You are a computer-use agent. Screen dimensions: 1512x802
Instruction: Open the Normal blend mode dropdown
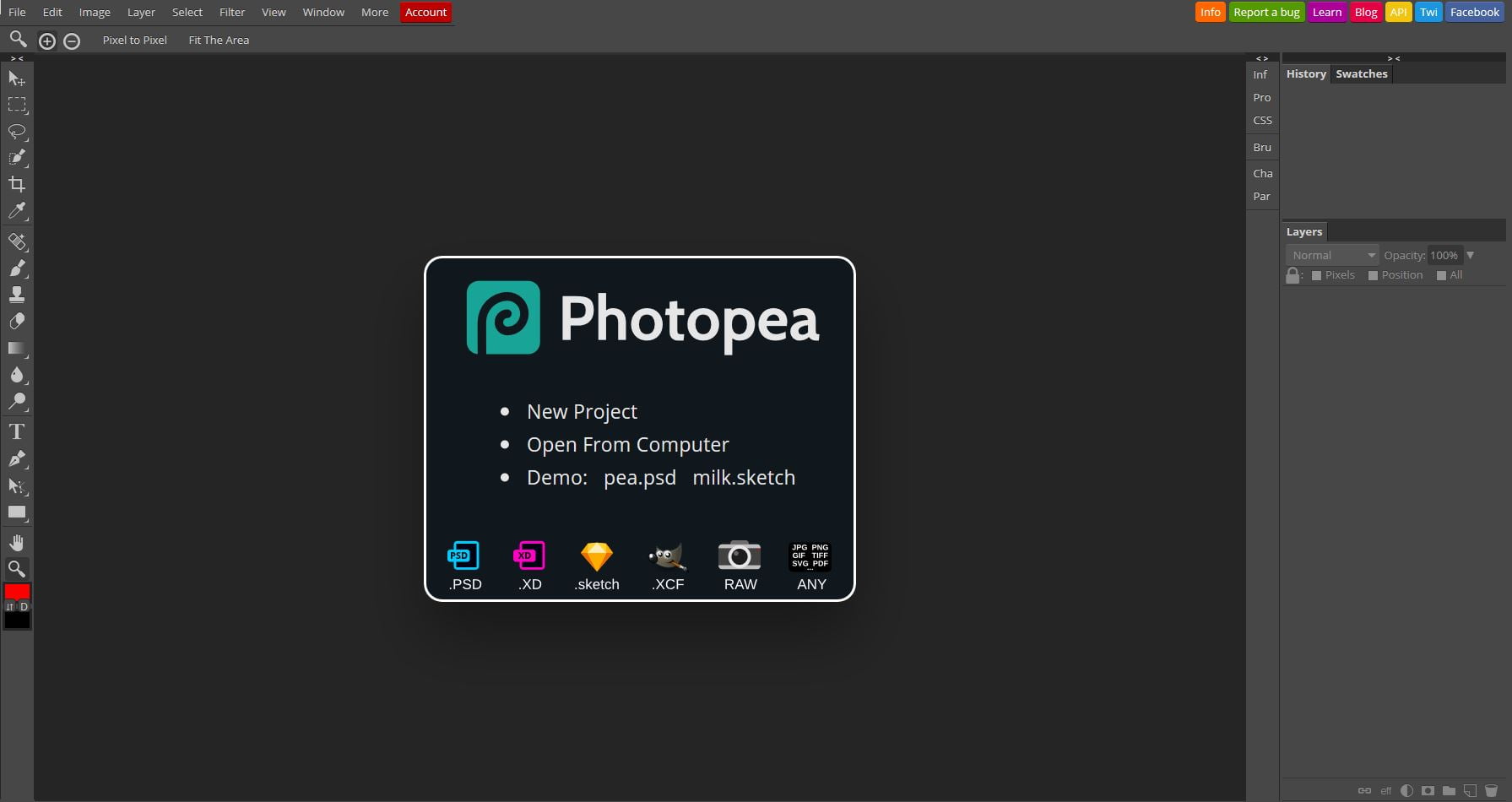(1331, 255)
